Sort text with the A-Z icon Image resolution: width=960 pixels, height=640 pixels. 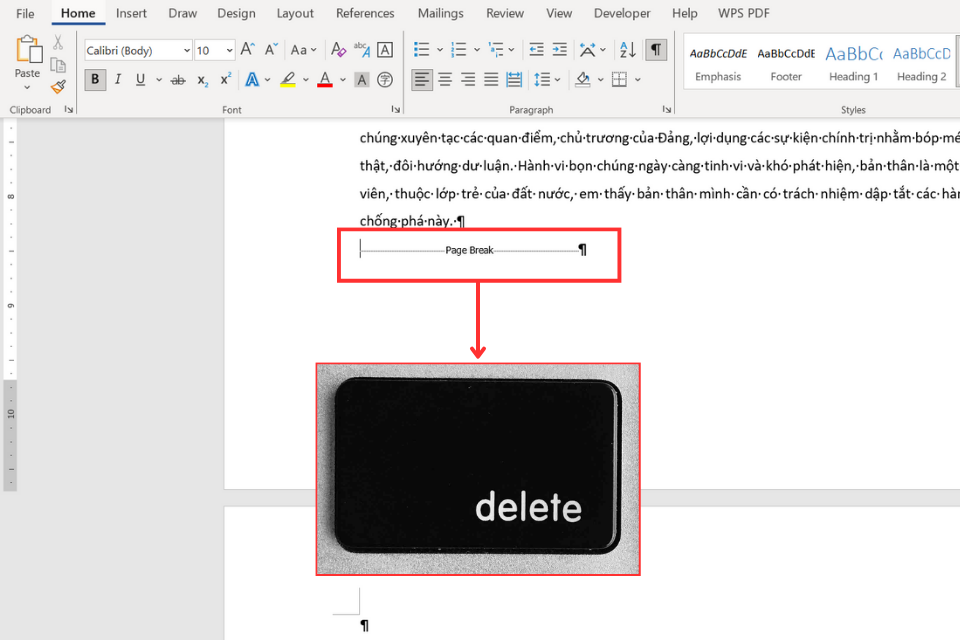(628, 50)
